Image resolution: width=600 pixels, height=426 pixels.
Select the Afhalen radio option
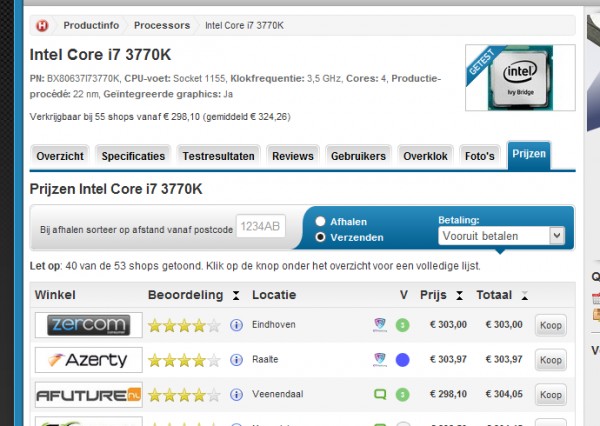pos(320,221)
